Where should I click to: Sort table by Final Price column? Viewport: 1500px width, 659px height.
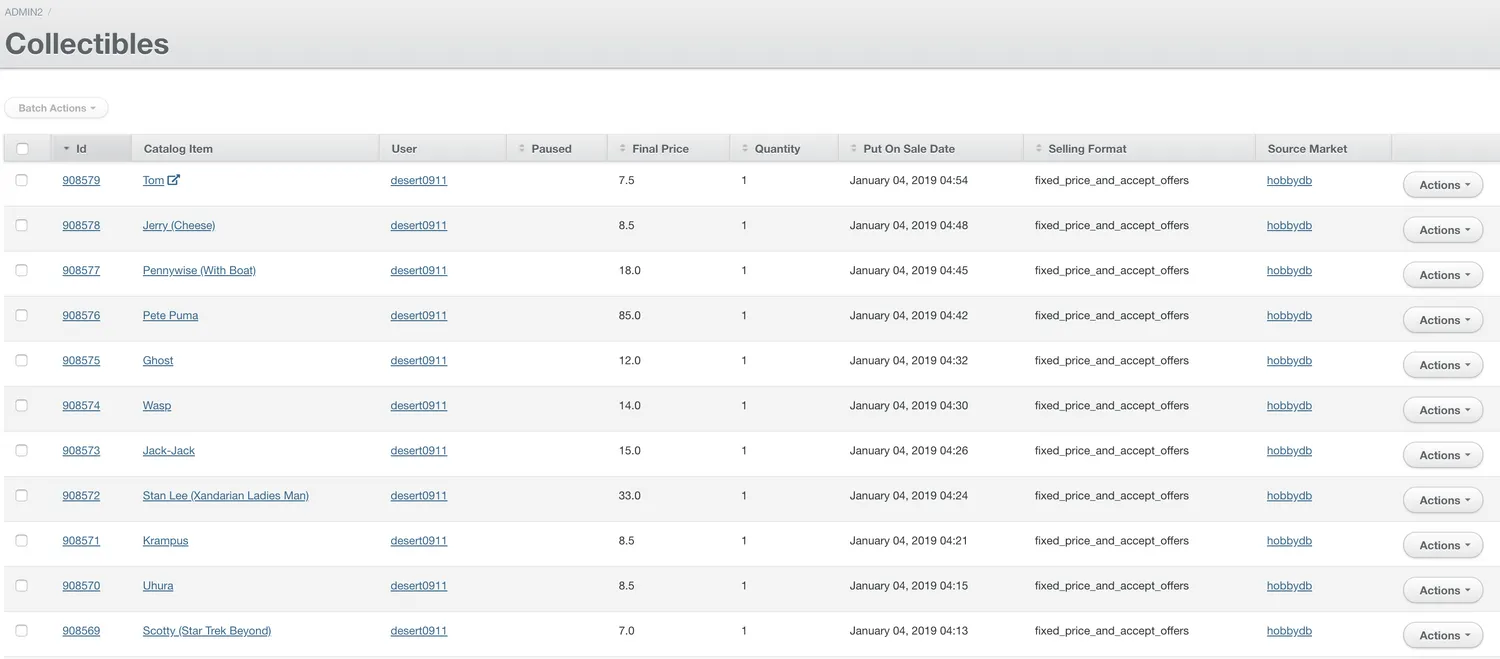pos(660,149)
